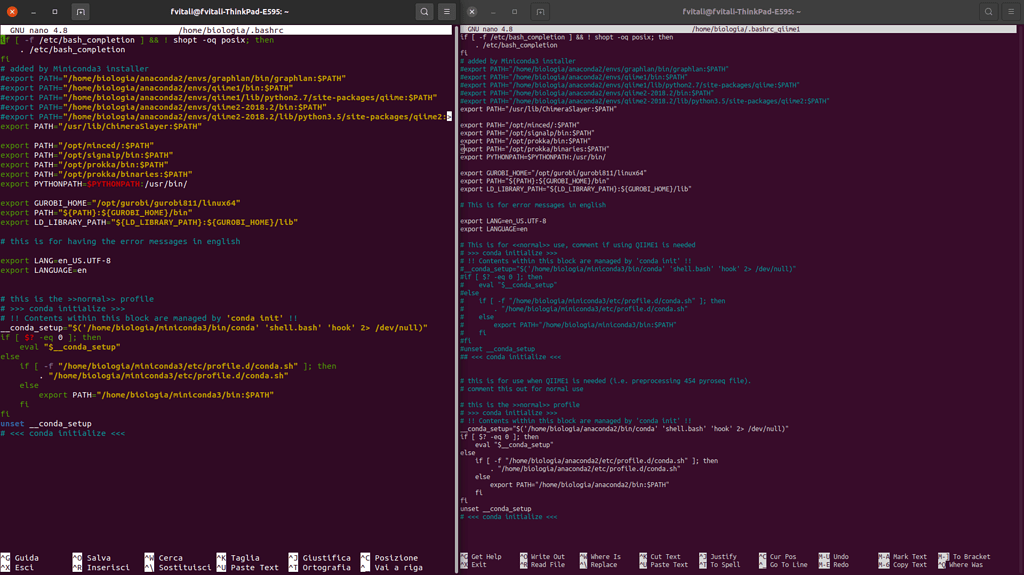Viewport: 1024px width, 575px height.
Task: Minimize the left terminal window
Action: (x=32, y=12)
